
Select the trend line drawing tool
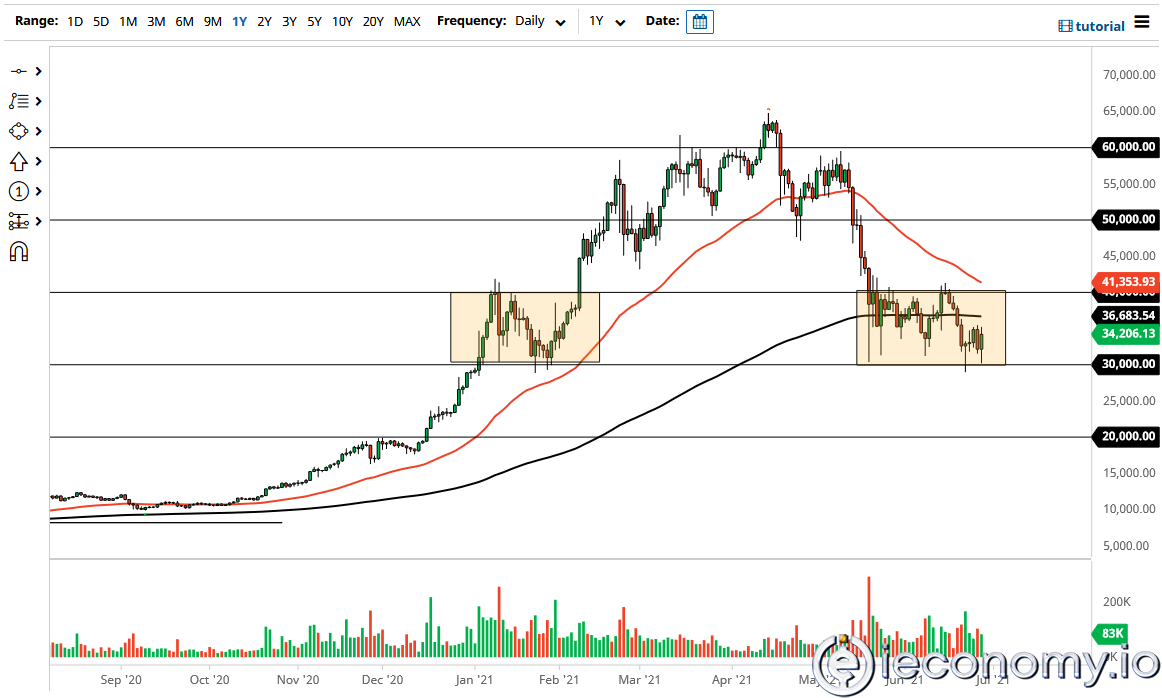point(17,71)
